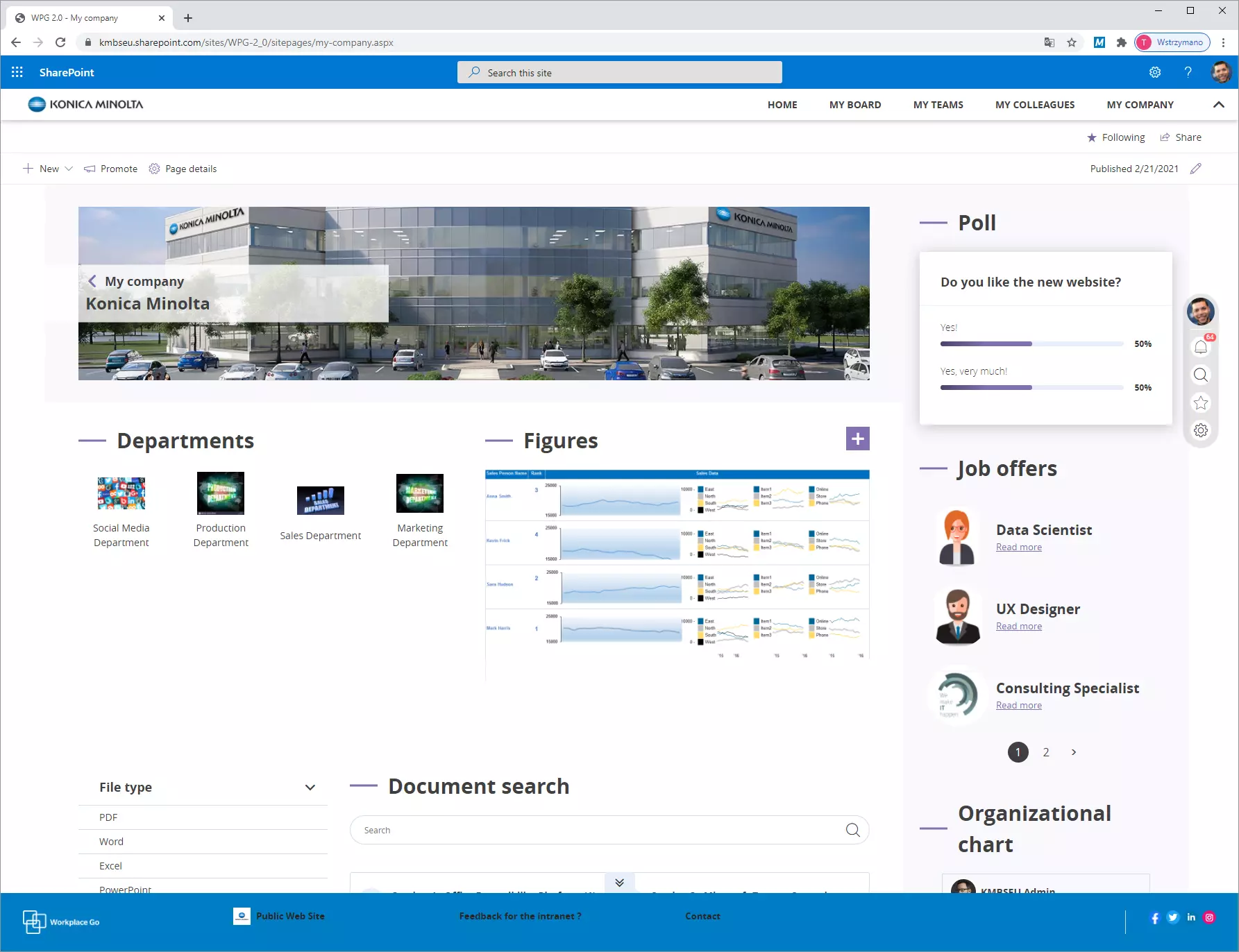The width and height of the screenshot is (1239, 952).
Task: Open the user profile picture in SharePoint header
Action: point(1221,72)
